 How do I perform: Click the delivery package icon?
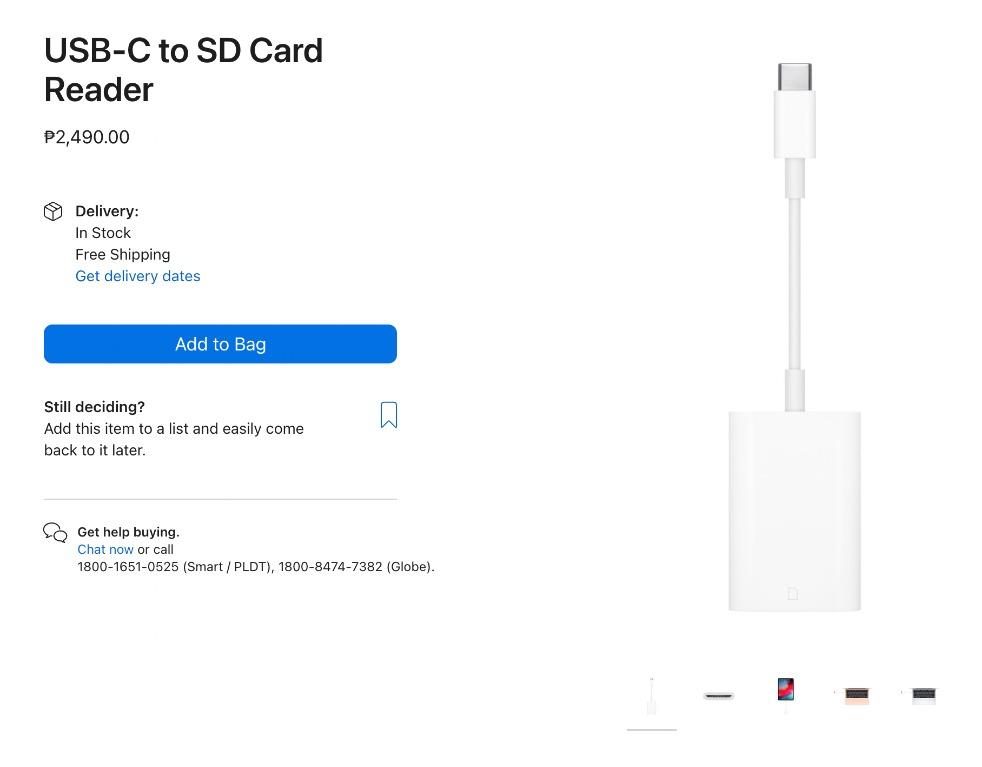(x=53, y=211)
